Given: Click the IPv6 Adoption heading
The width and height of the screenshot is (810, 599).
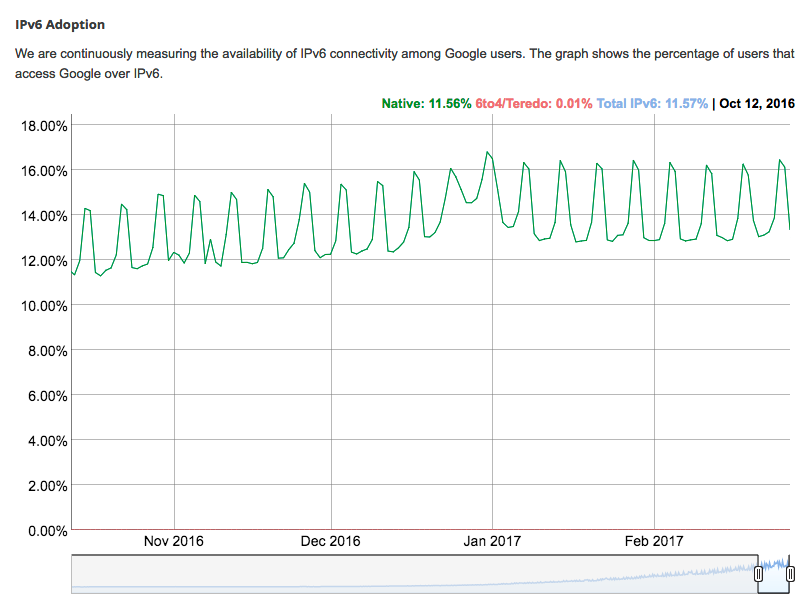Looking at the screenshot, I should pyautogui.click(x=60, y=24).
